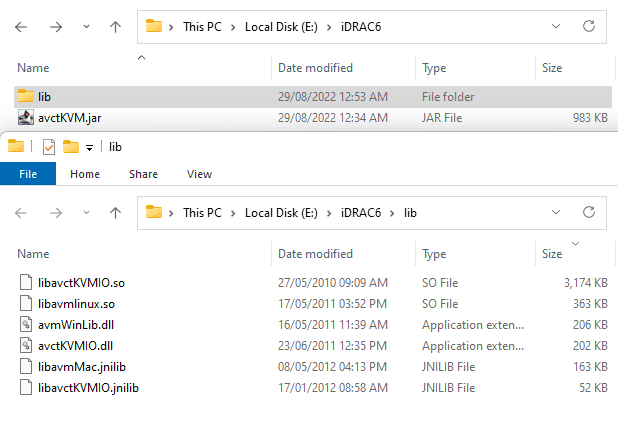Open the File ribbon tab
Image resolution: width=618 pixels, height=422 pixels.
point(28,174)
